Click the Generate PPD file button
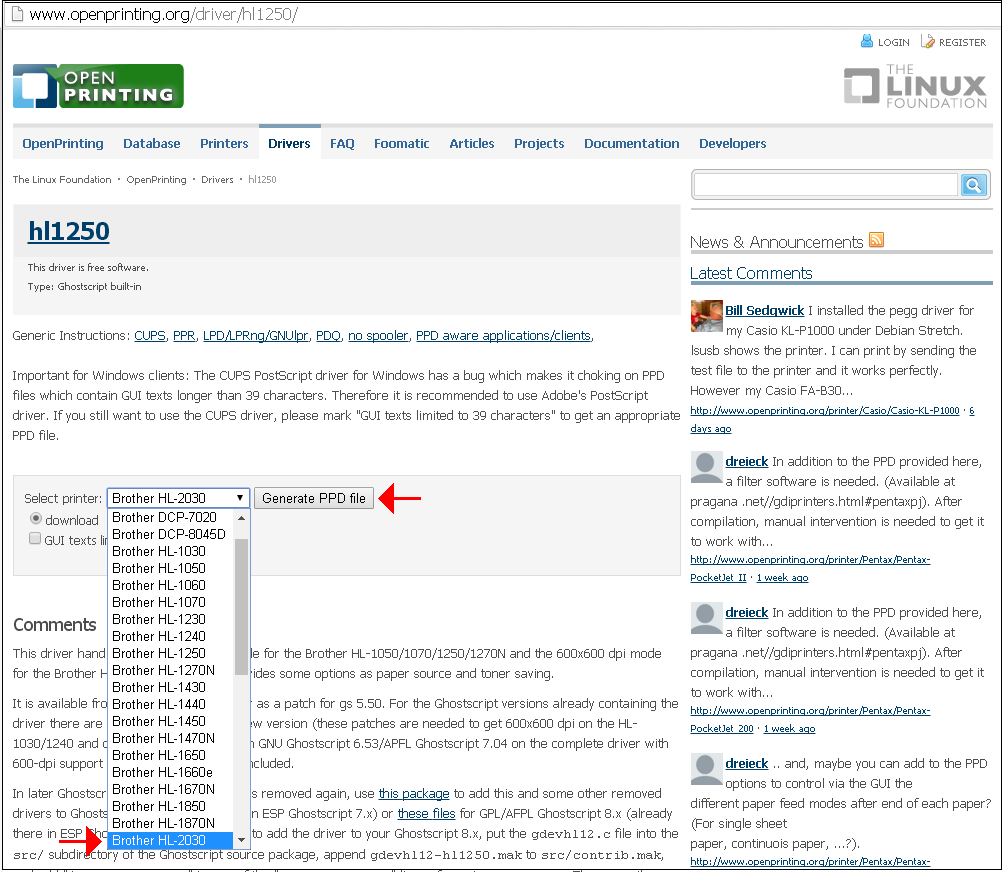The image size is (1002, 872). click(x=314, y=498)
